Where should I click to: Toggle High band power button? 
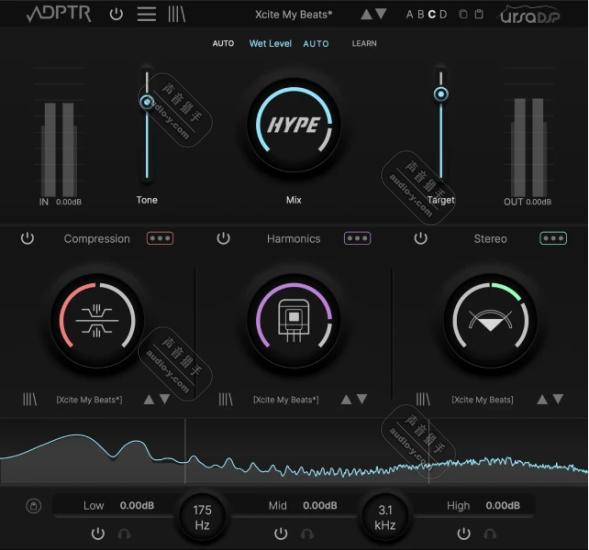(x=464, y=533)
